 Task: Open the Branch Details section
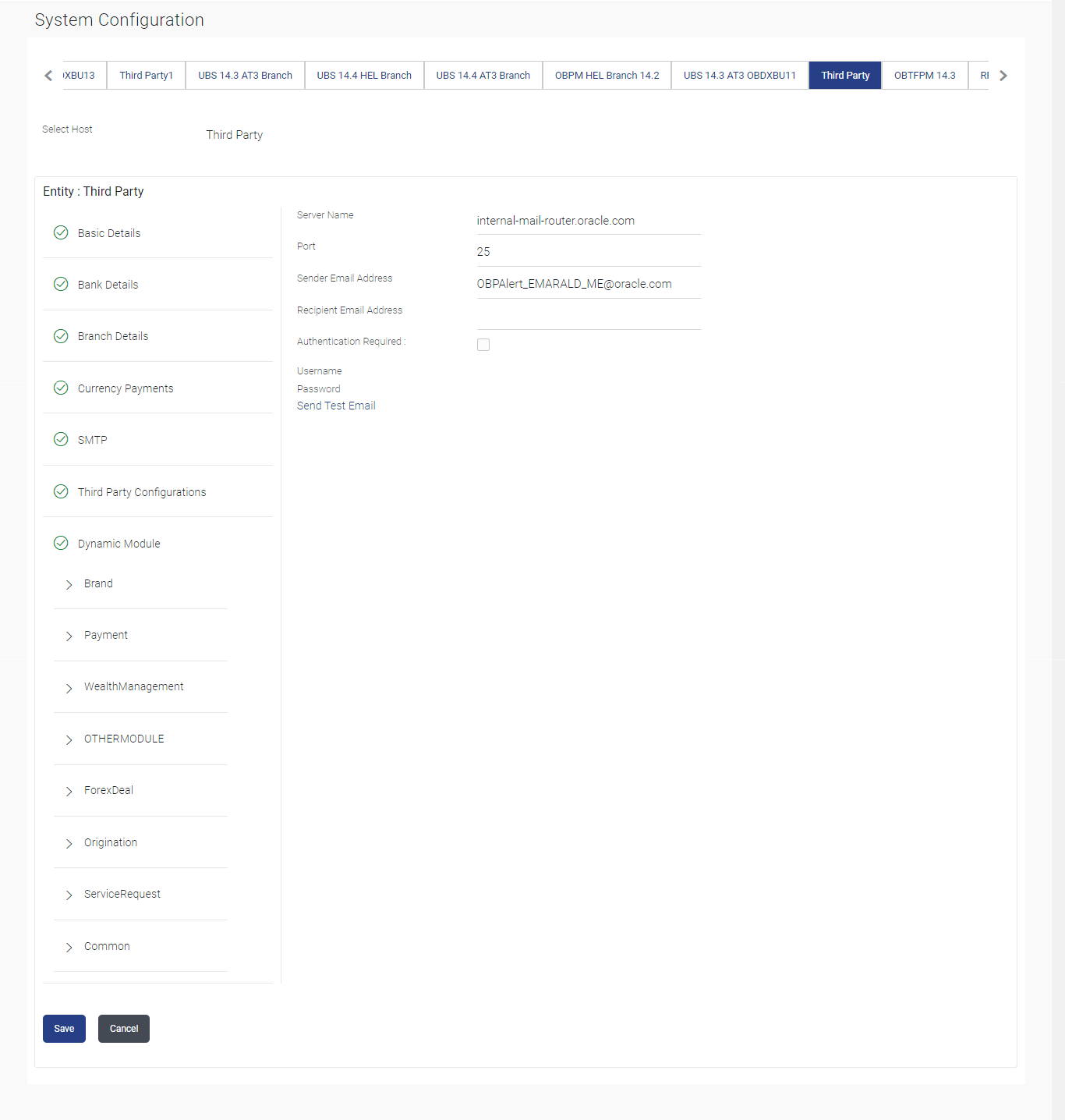157,336
